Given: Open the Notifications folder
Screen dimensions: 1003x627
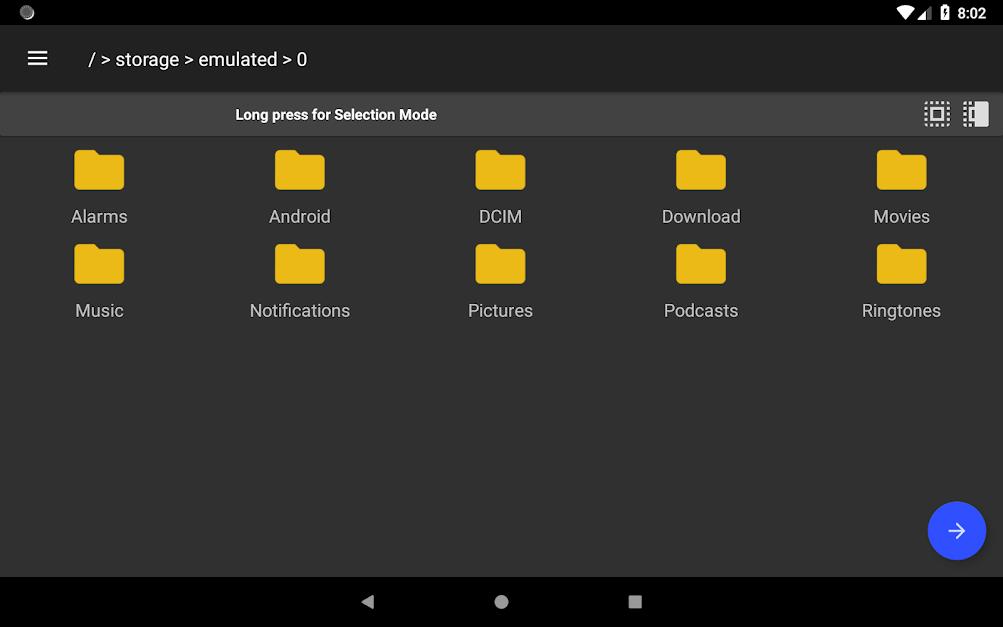Looking at the screenshot, I should pos(299,282).
